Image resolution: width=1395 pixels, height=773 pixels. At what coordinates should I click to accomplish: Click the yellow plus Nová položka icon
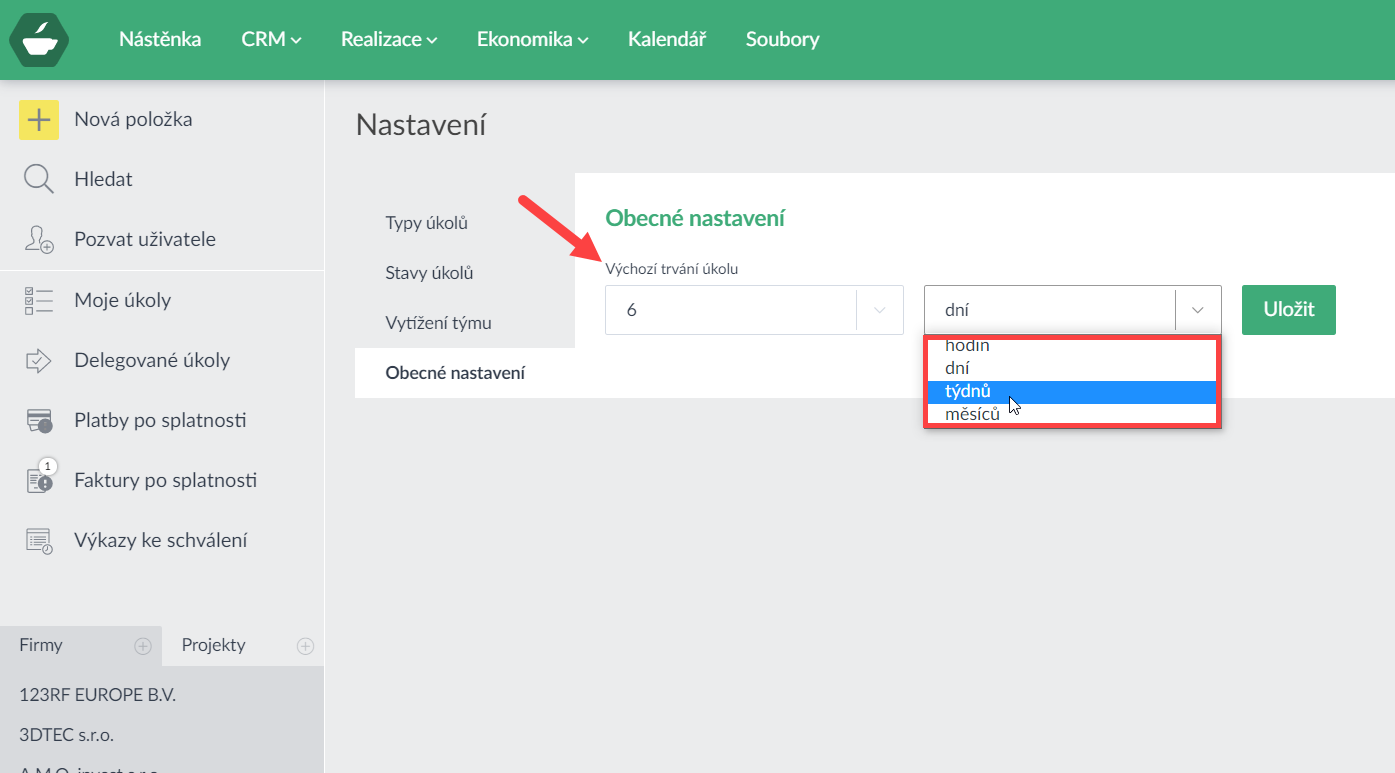tap(39, 120)
